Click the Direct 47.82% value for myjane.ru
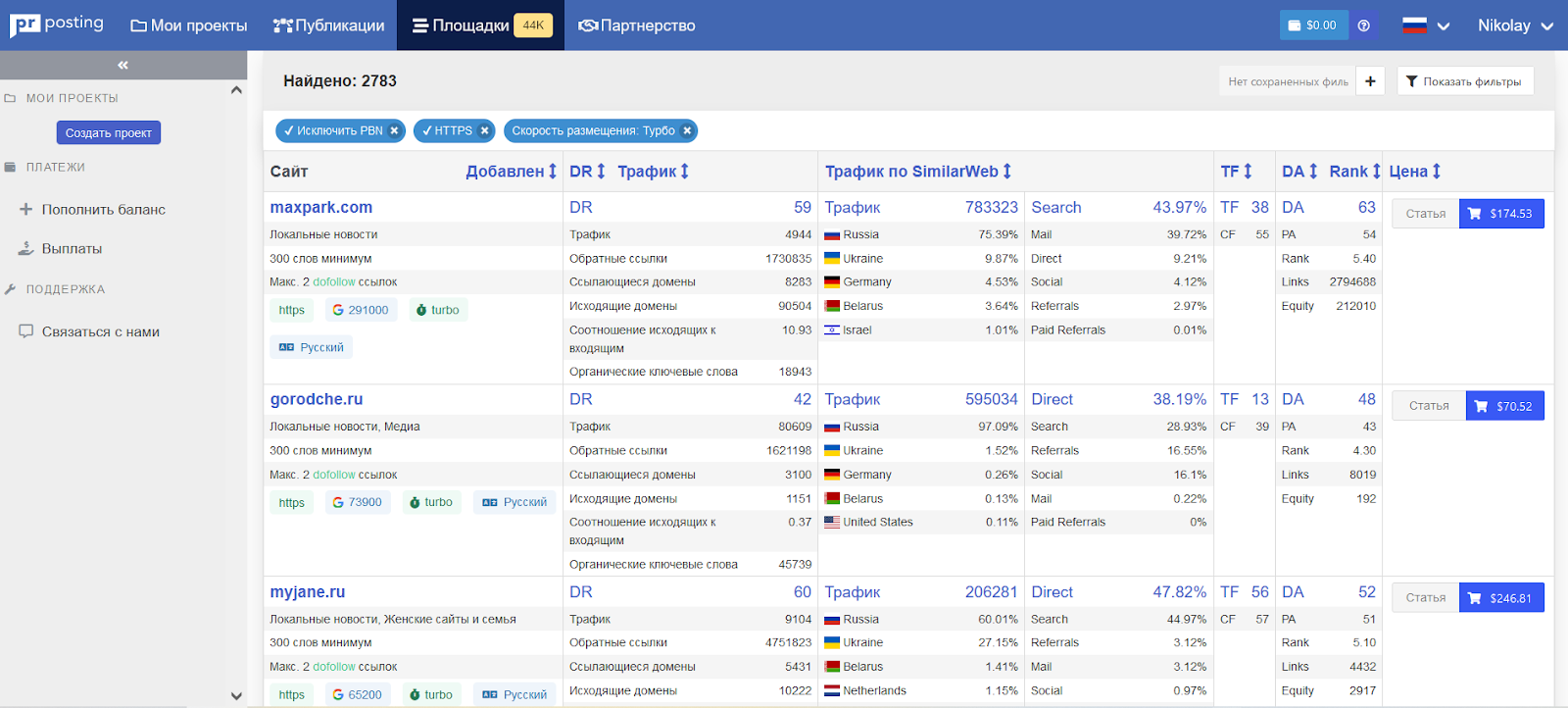 pyautogui.click(x=1180, y=592)
